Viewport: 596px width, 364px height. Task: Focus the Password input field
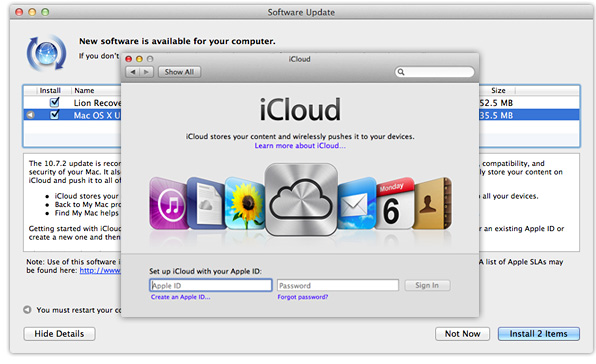pos(338,285)
